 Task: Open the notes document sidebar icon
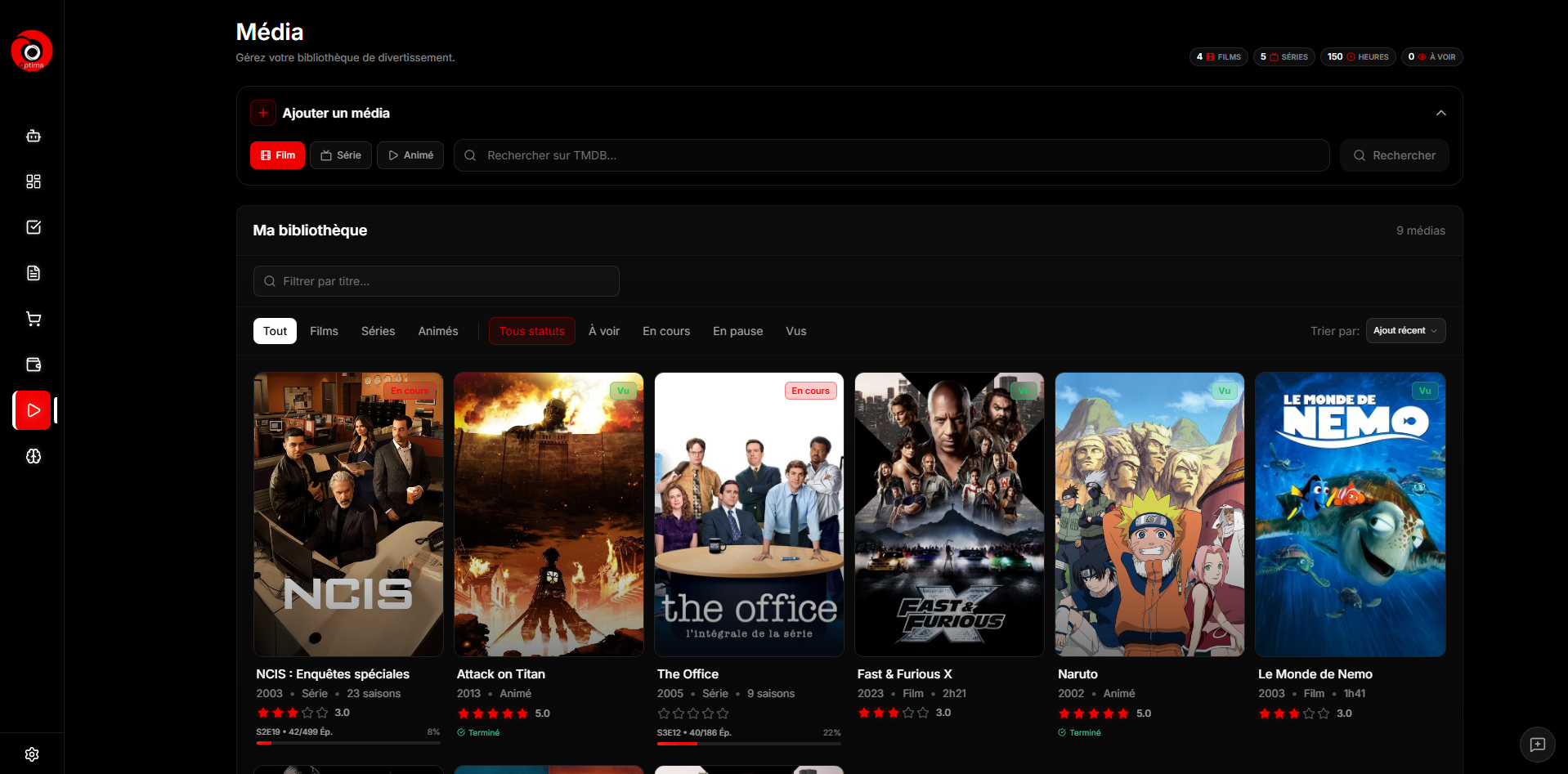(33, 273)
